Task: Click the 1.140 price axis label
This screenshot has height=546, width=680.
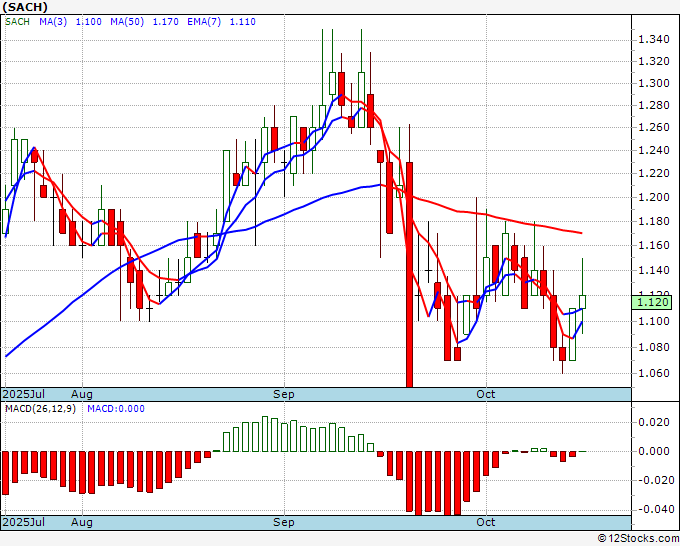Action: (654, 270)
